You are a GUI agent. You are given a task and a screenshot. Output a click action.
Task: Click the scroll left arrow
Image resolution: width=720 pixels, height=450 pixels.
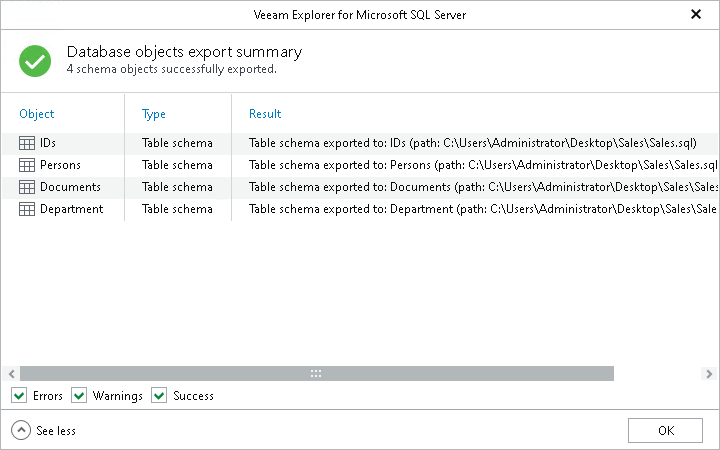(11, 374)
